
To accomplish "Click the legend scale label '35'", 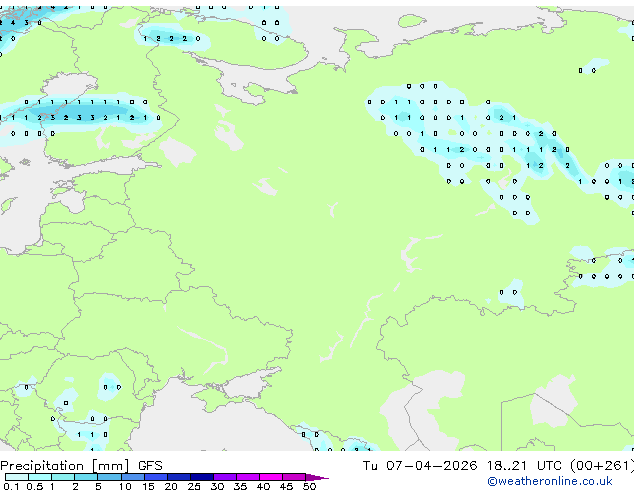I will click(x=240, y=486).
